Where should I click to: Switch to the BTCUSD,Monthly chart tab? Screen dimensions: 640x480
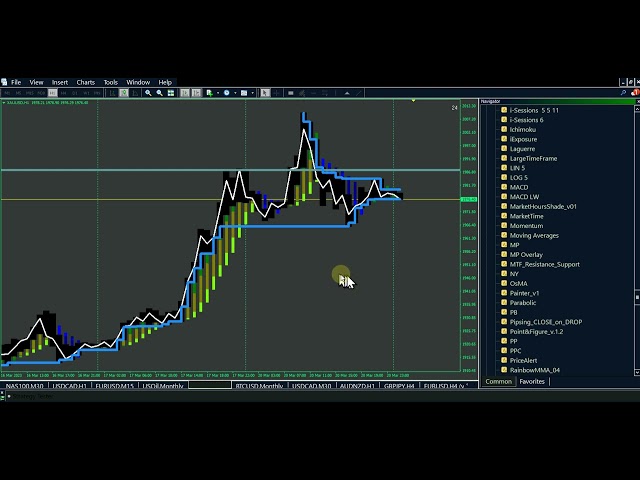point(257,386)
